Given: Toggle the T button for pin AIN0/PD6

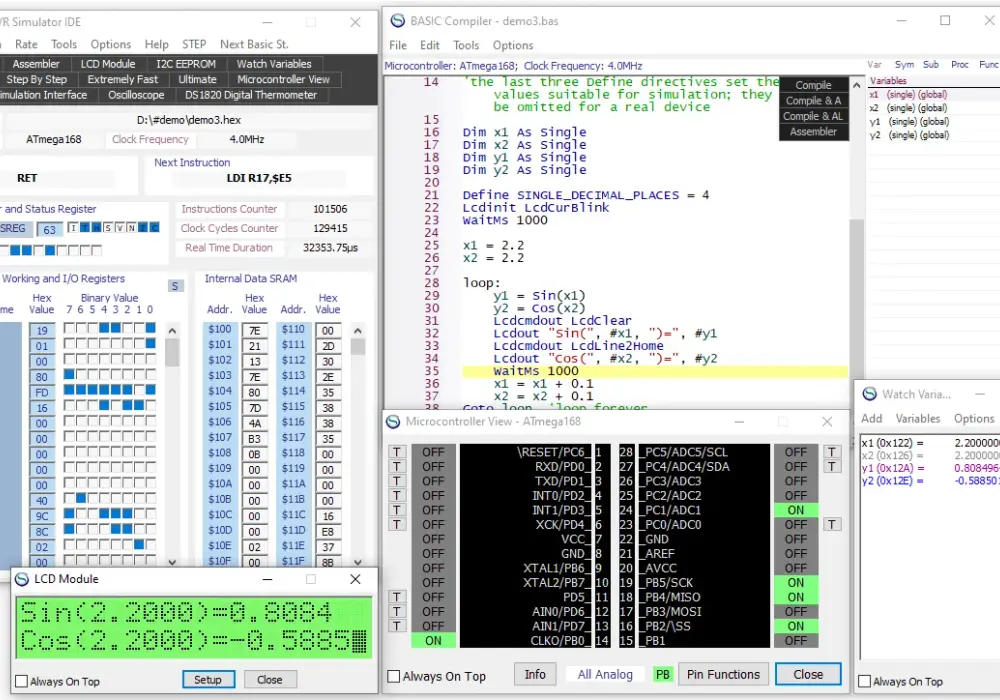Looking at the screenshot, I should click(x=397, y=611).
